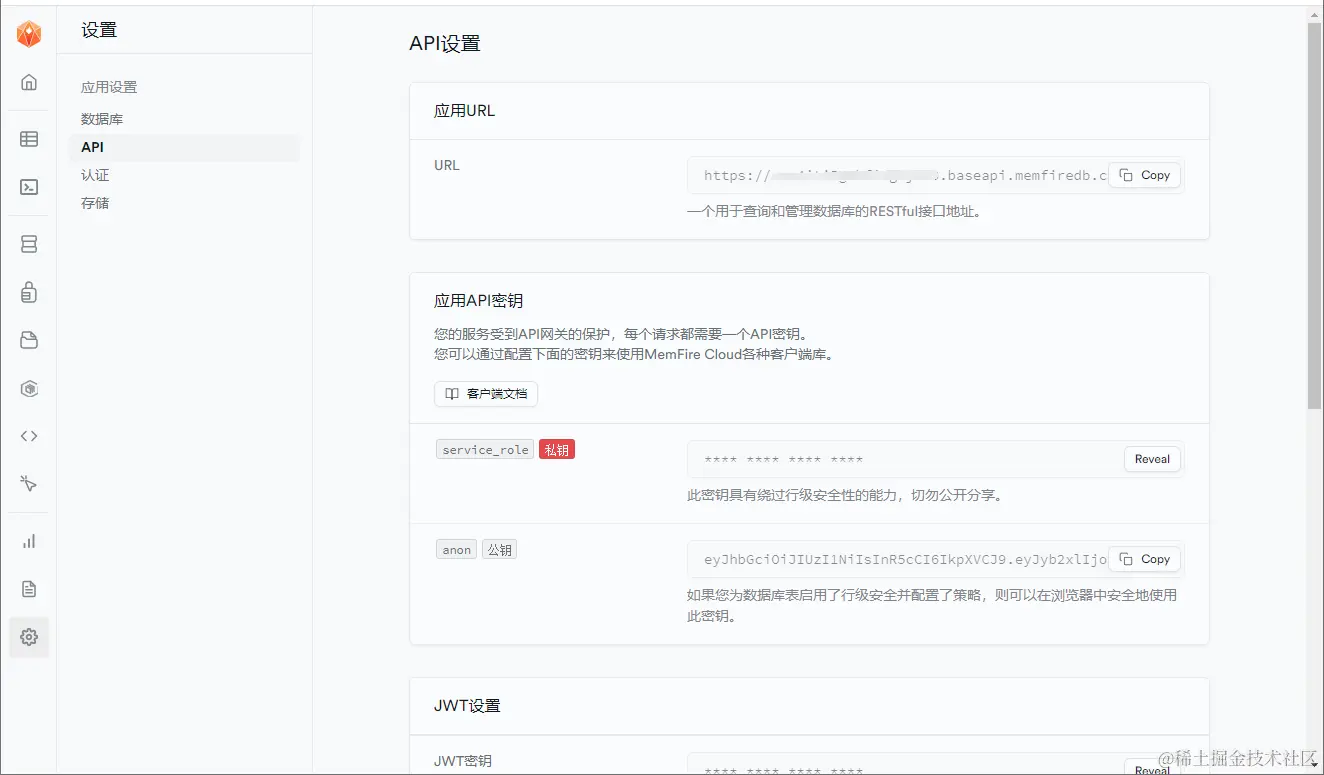Click the API设置 page heading
The width and height of the screenshot is (1324, 775).
pyautogui.click(x=445, y=44)
